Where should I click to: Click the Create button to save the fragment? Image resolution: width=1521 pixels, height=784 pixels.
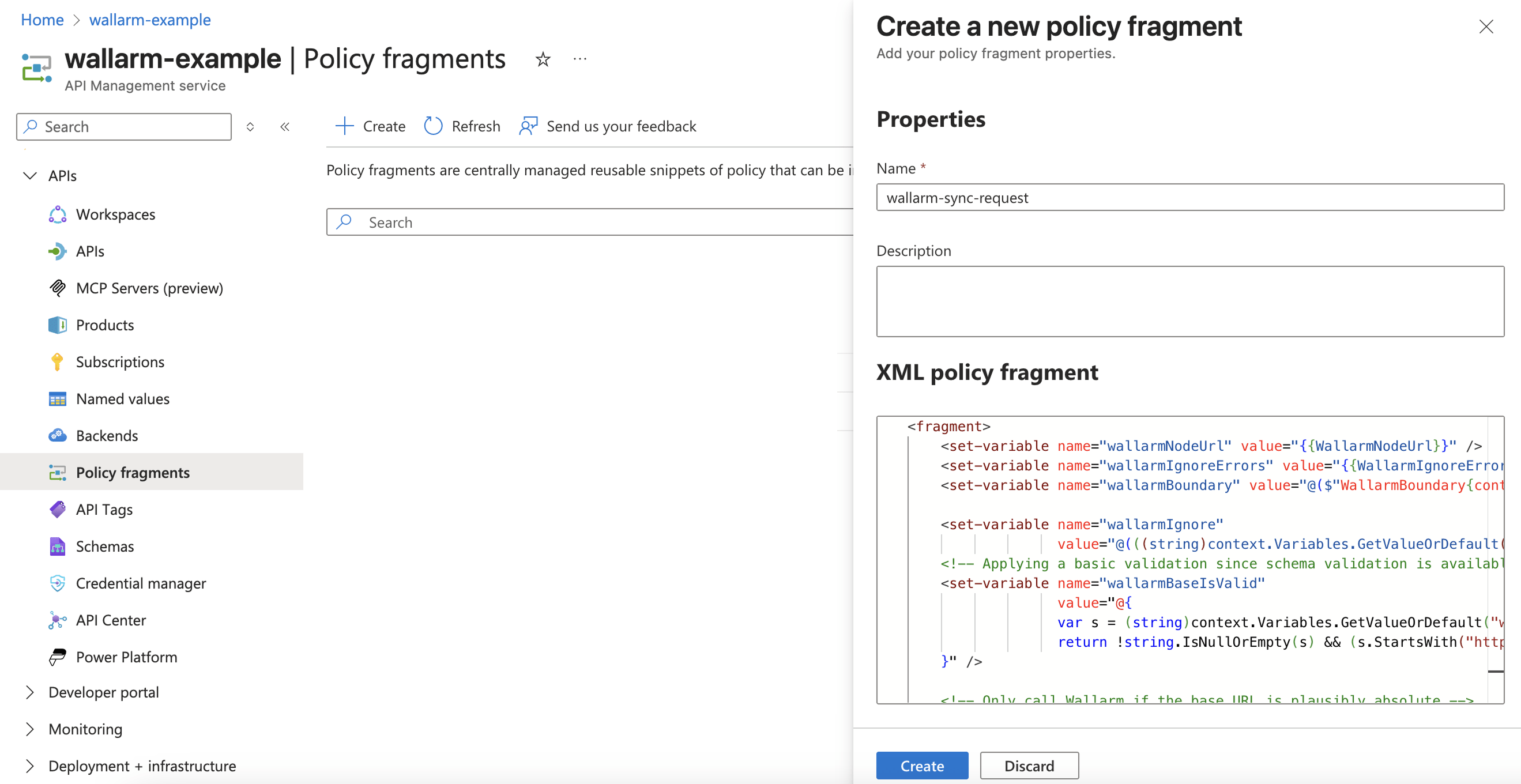[922, 765]
